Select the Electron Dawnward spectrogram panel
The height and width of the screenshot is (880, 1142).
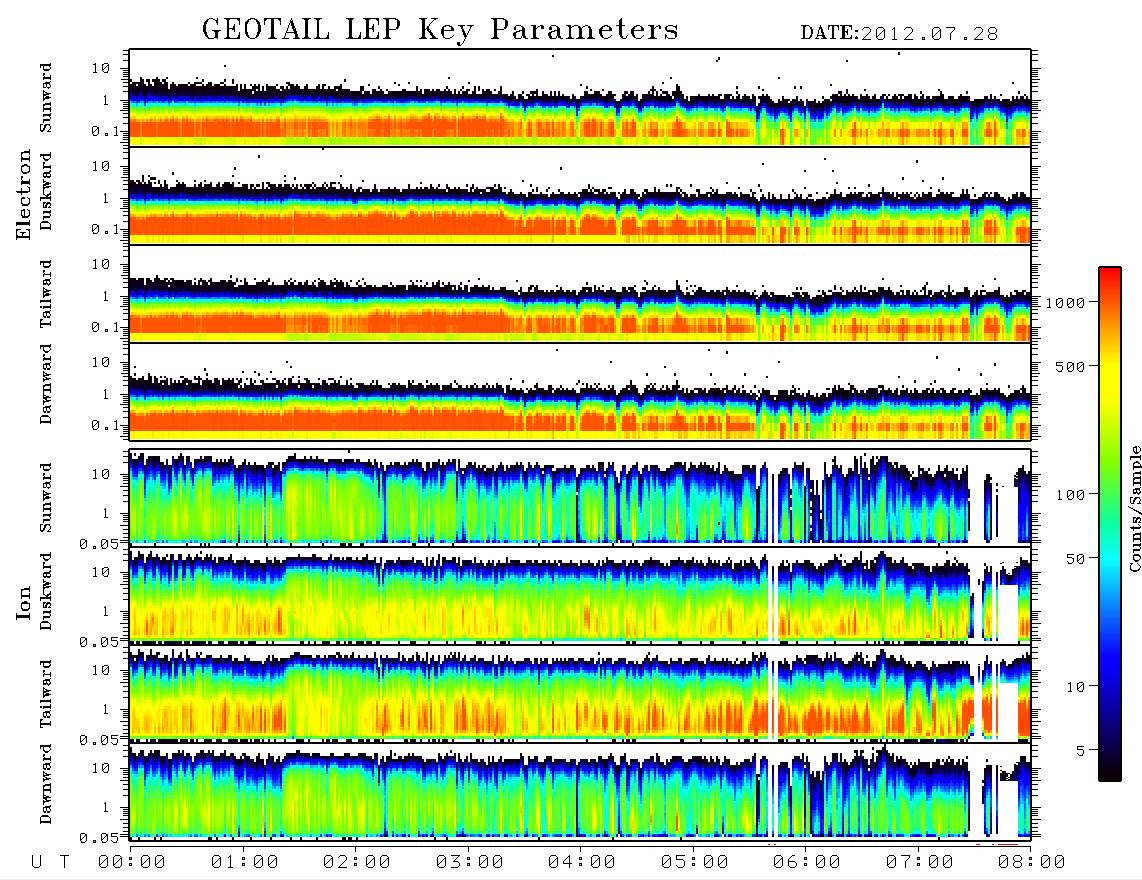click(580, 392)
